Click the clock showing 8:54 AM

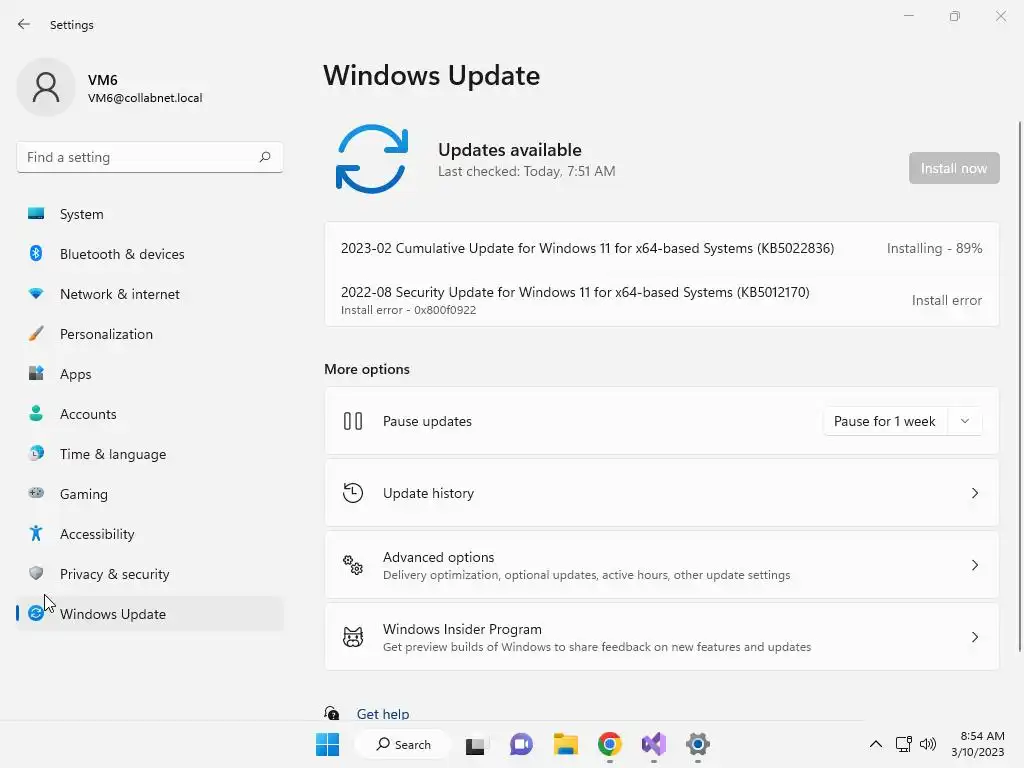click(x=982, y=736)
